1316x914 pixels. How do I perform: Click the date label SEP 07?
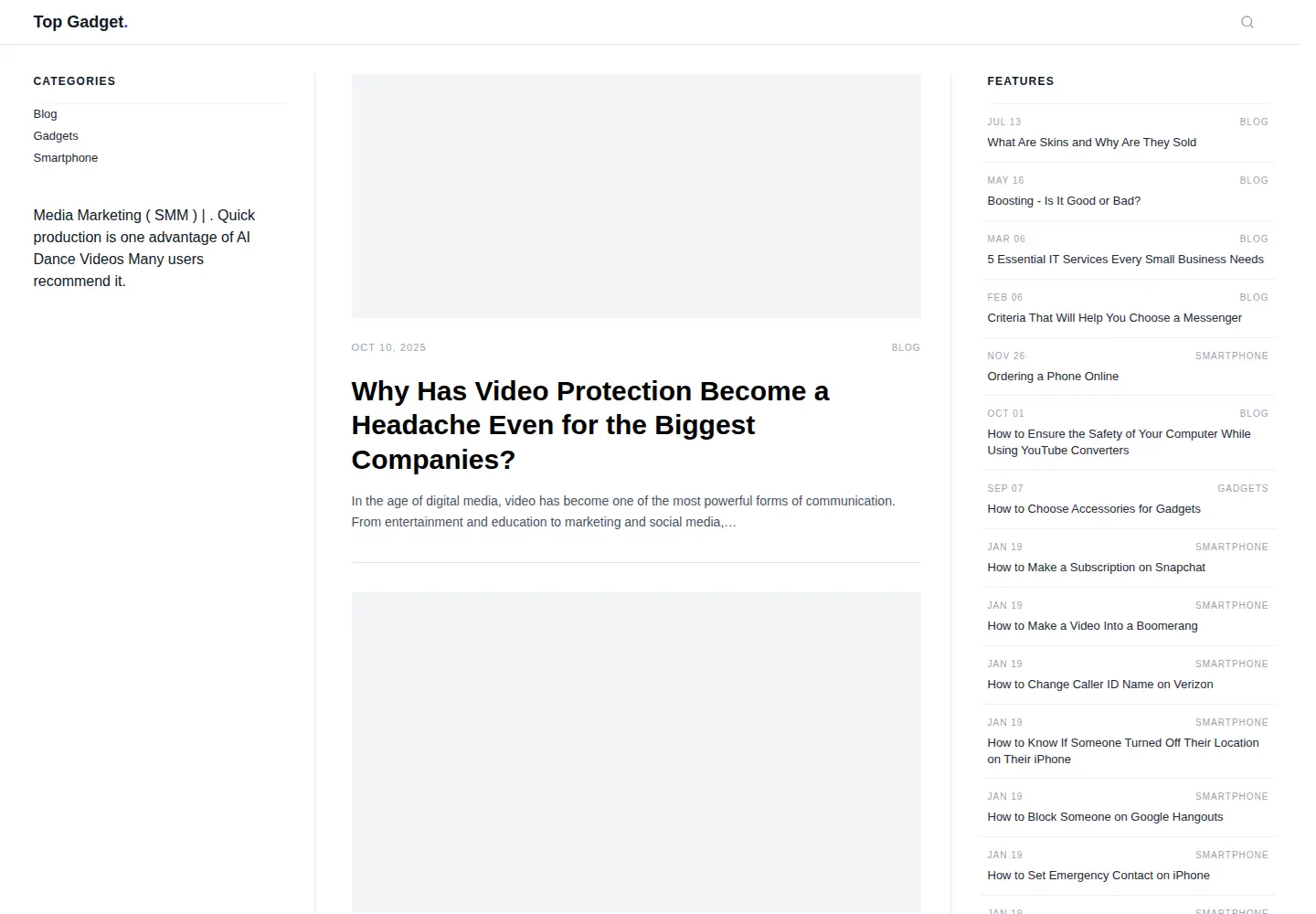tap(1005, 488)
